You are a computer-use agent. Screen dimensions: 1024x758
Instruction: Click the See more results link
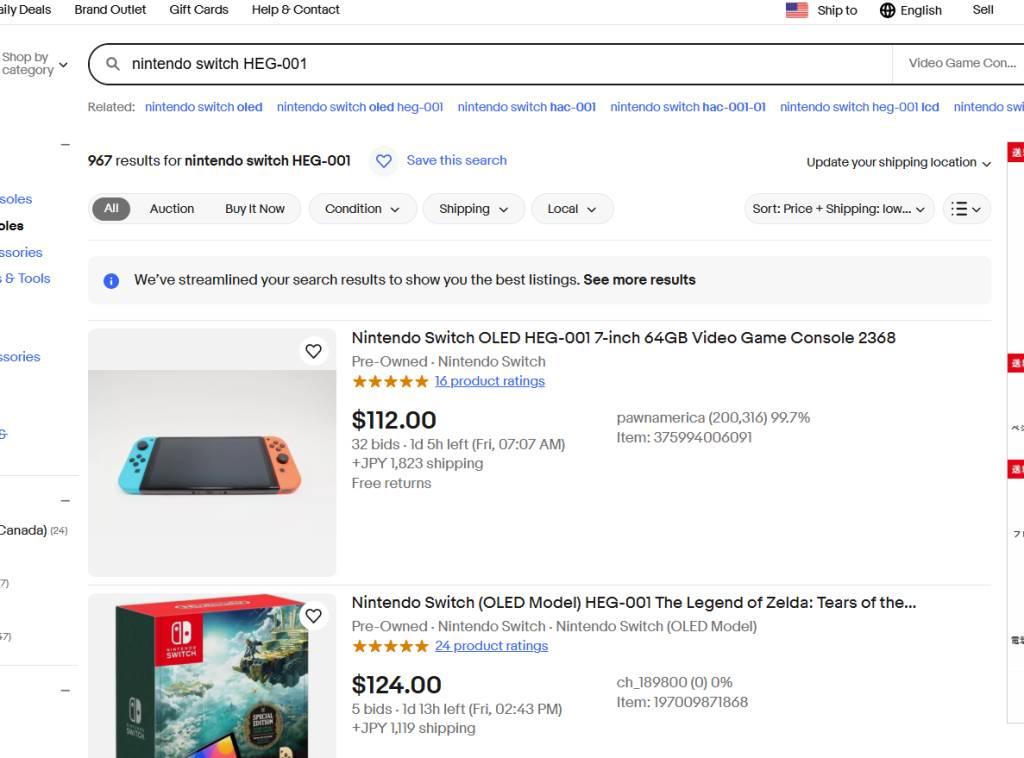coord(639,280)
